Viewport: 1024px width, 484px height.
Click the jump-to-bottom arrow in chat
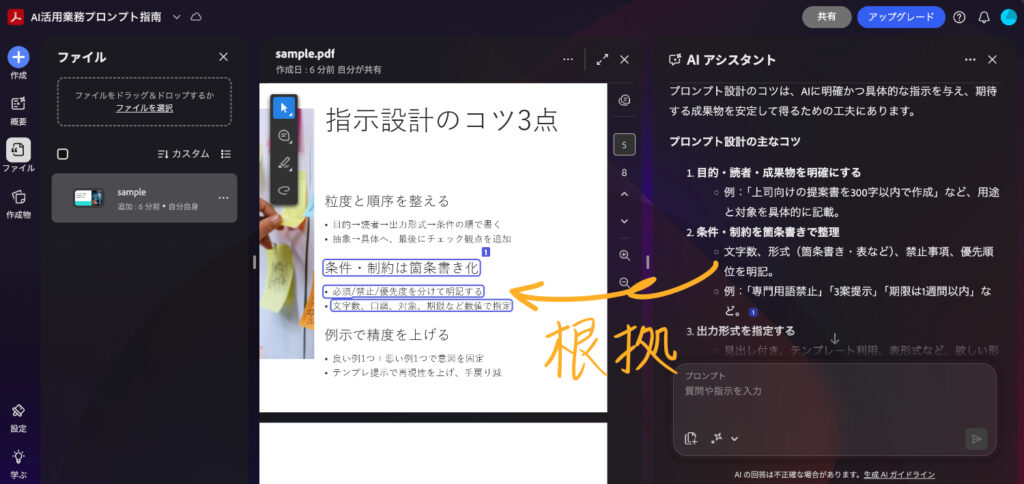click(x=834, y=338)
